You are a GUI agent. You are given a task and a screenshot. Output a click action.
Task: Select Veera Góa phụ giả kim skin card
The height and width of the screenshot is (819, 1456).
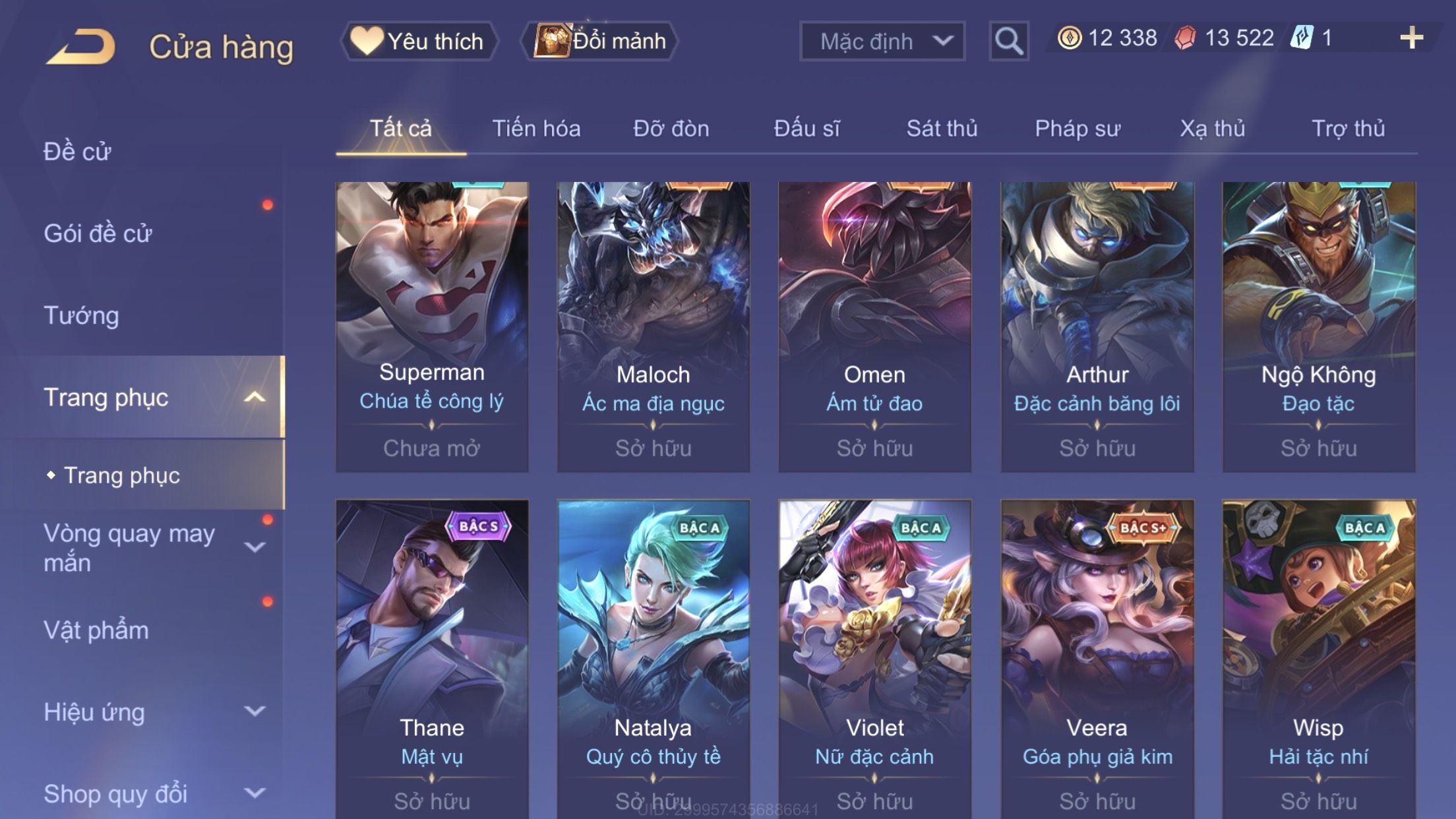pyautogui.click(x=1097, y=659)
